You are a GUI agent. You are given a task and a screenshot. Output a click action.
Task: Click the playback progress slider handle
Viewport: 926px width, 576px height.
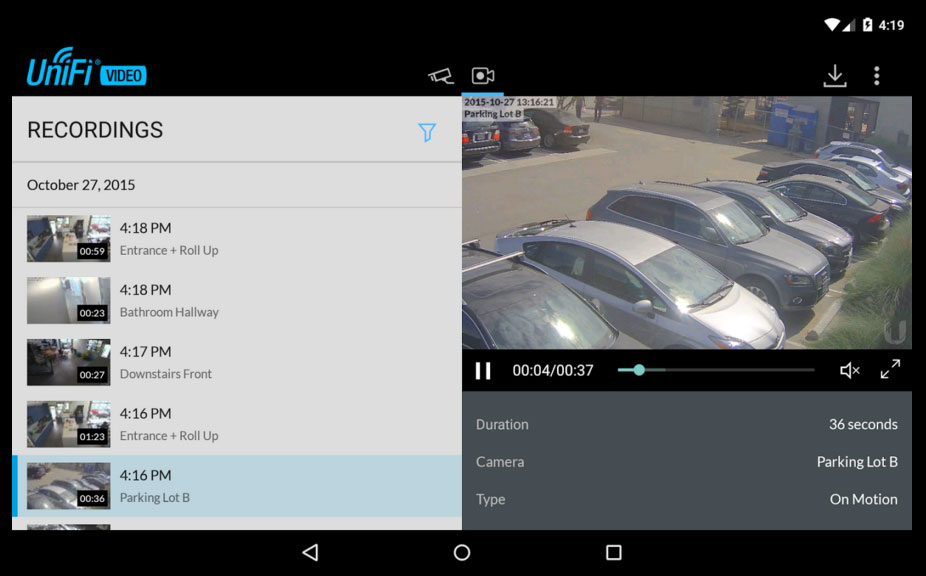(639, 370)
